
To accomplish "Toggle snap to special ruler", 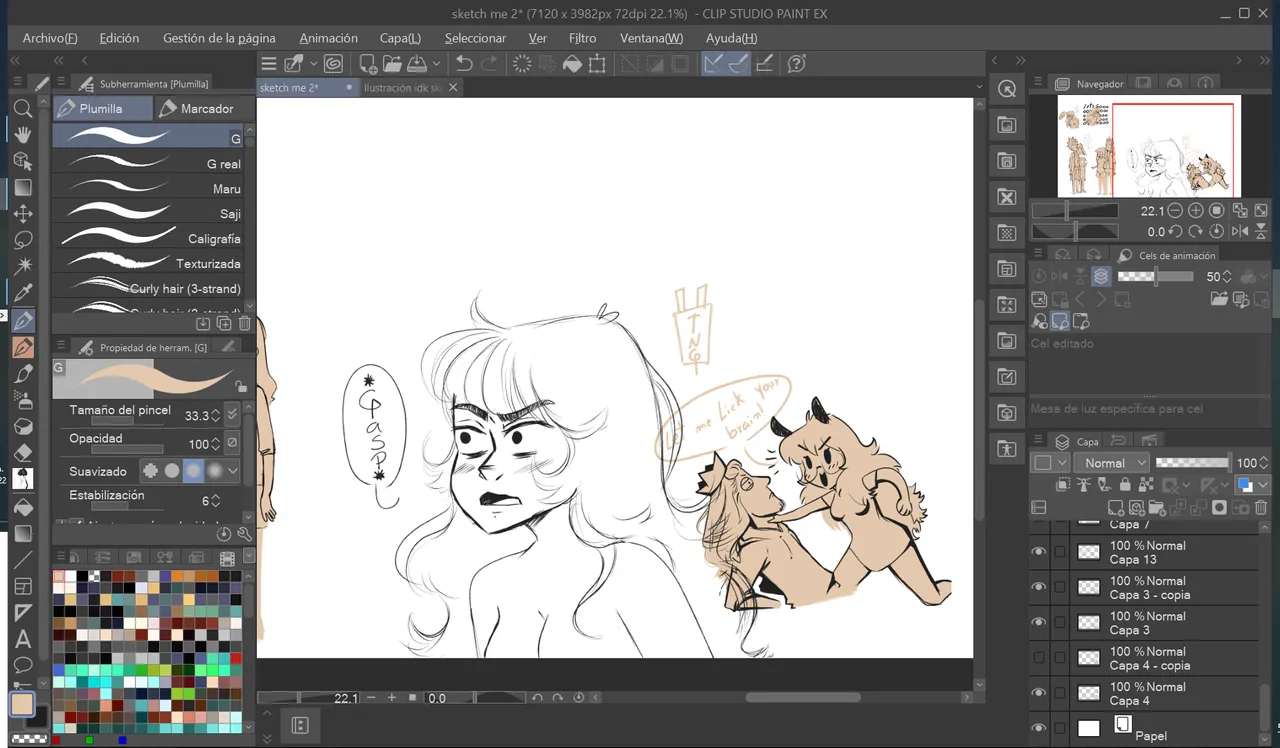I will (739, 64).
